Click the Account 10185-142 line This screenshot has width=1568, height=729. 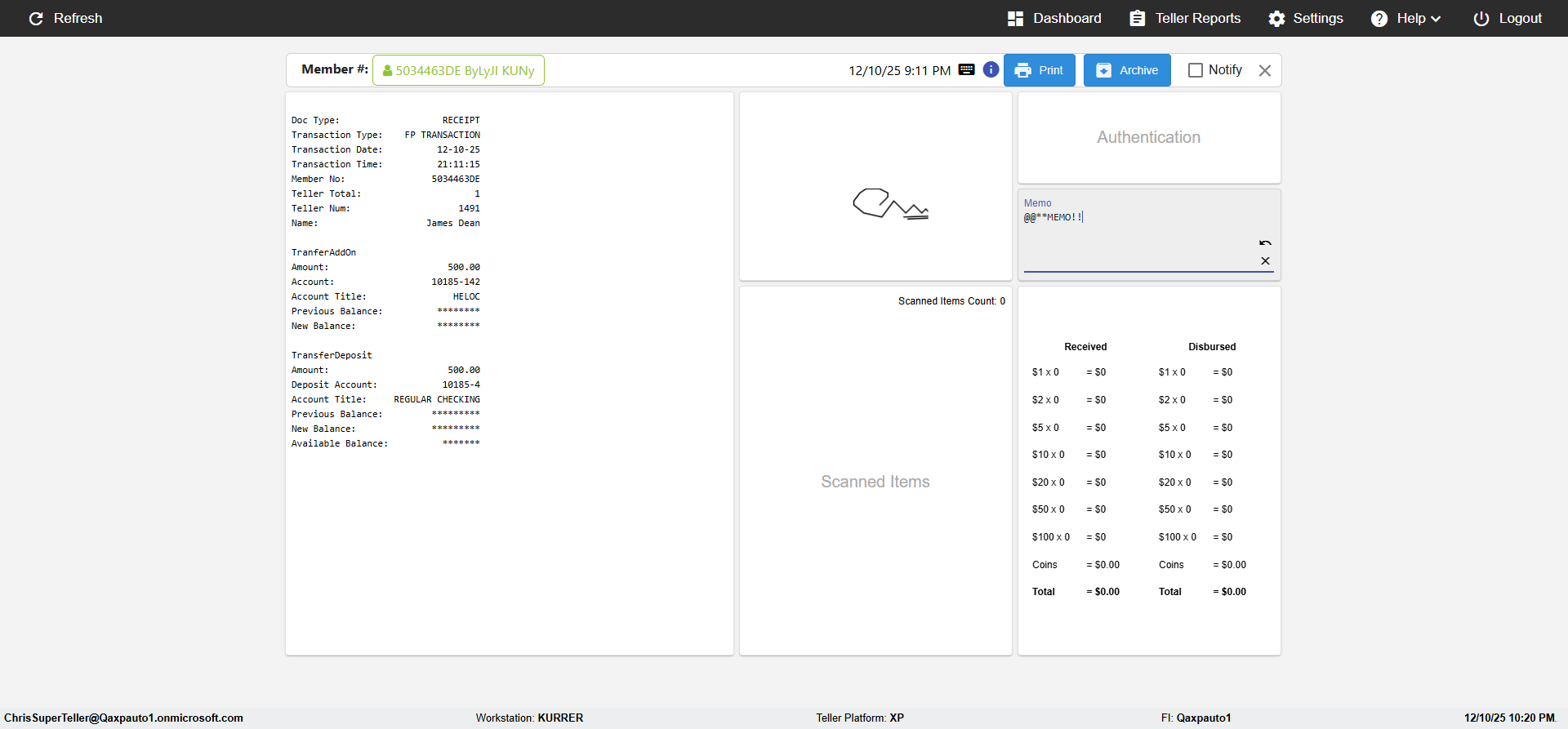click(x=385, y=282)
